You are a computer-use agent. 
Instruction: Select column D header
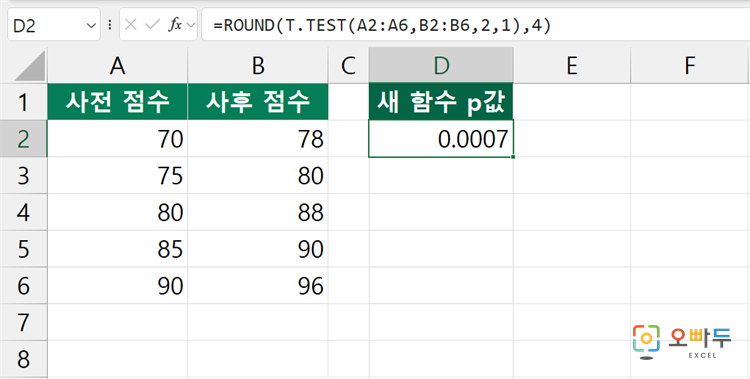[441, 66]
